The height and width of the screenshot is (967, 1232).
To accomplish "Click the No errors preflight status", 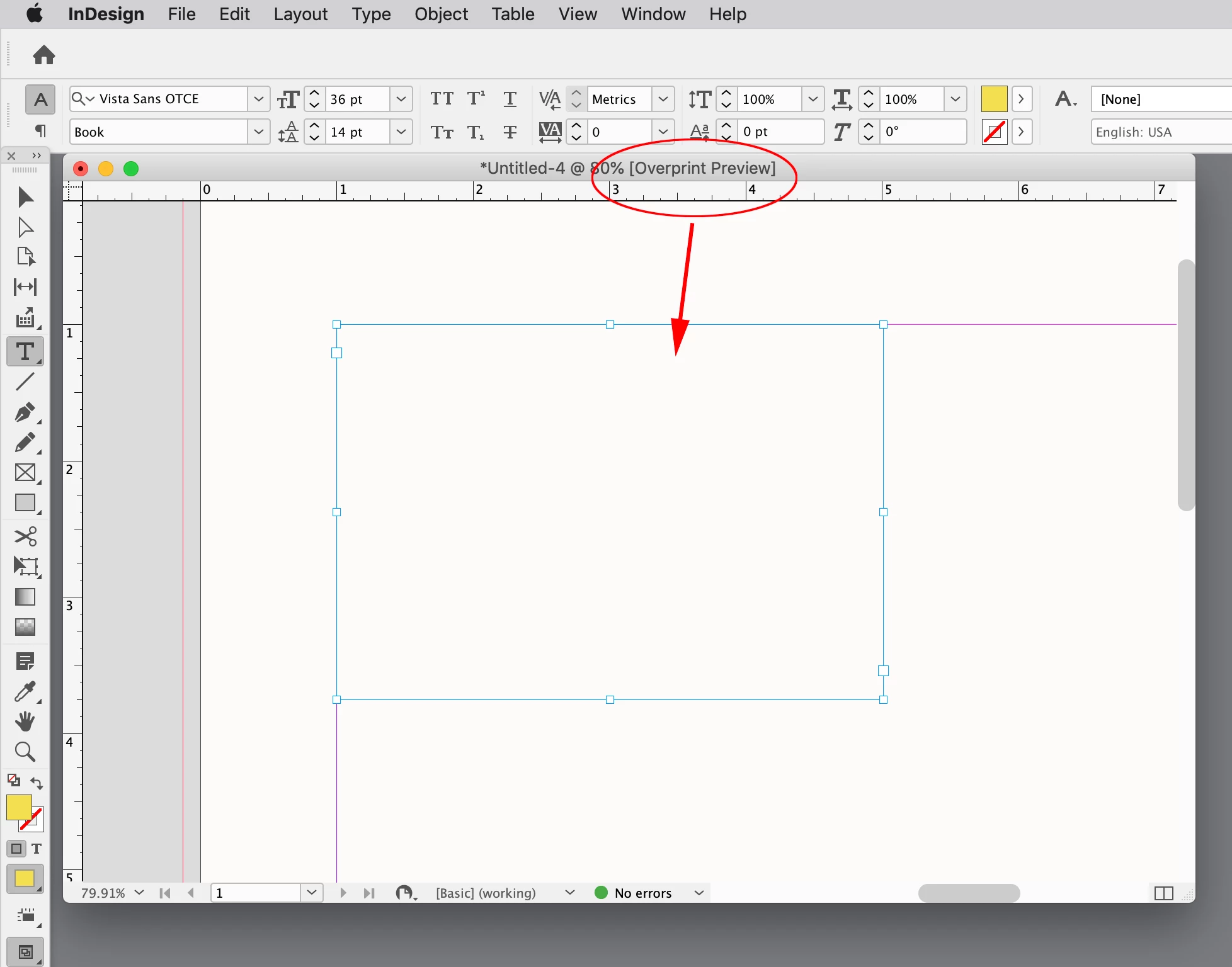I will click(642, 893).
